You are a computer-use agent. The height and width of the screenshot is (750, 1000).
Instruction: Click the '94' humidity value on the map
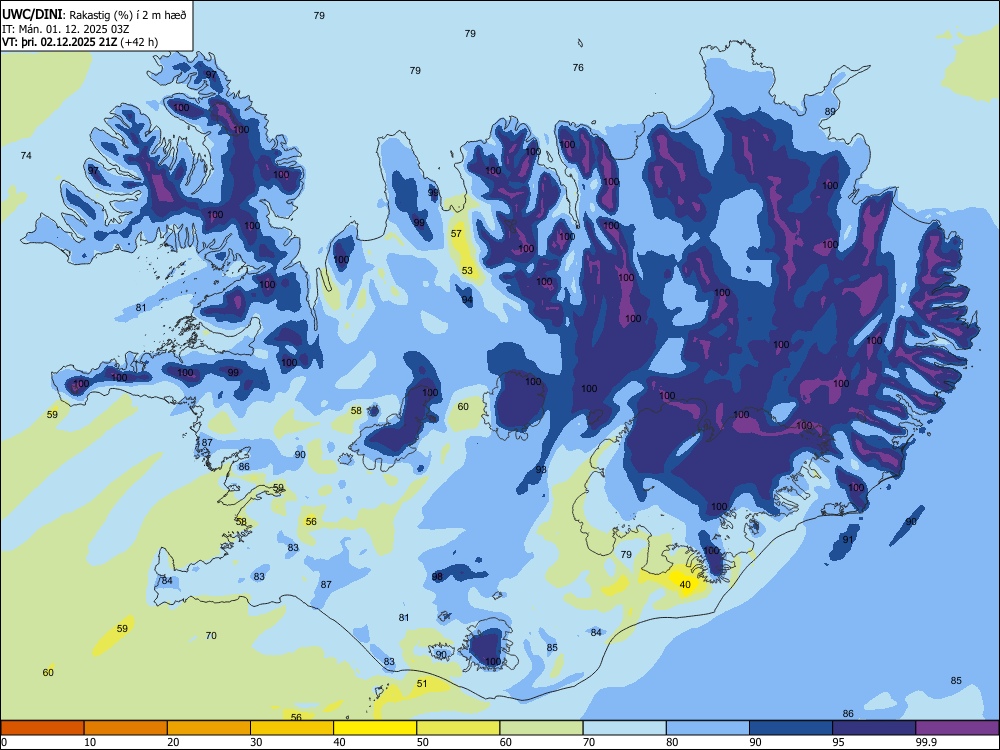pyautogui.click(x=467, y=300)
